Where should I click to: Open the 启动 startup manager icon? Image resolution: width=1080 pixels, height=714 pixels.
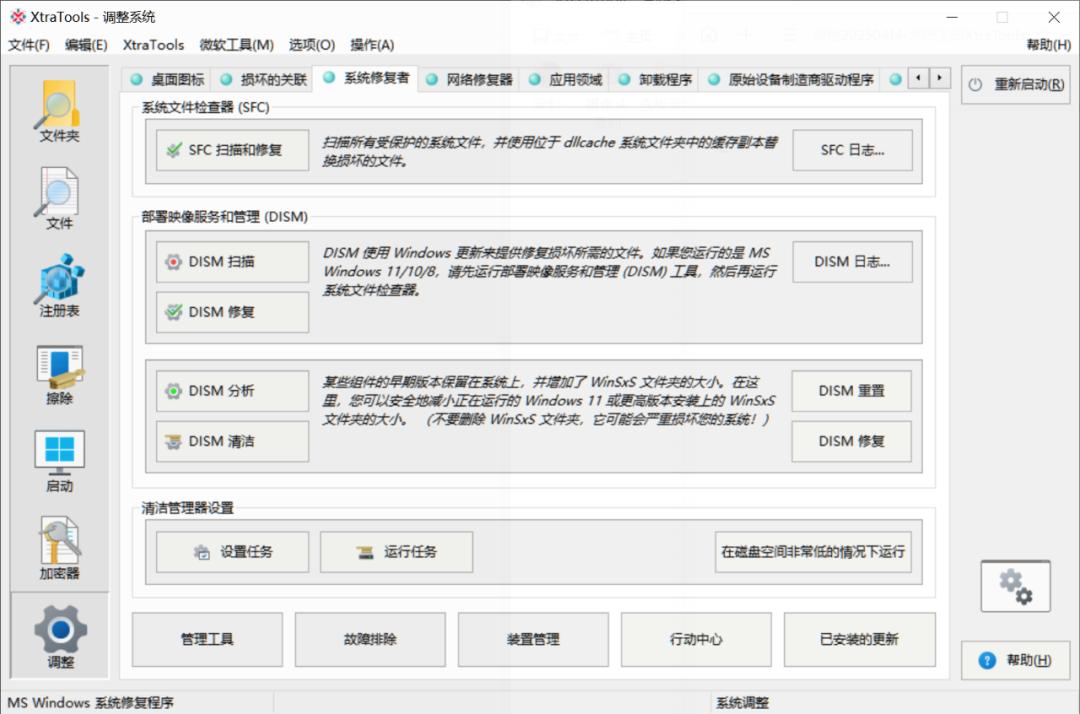pyautogui.click(x=58, y=458)
